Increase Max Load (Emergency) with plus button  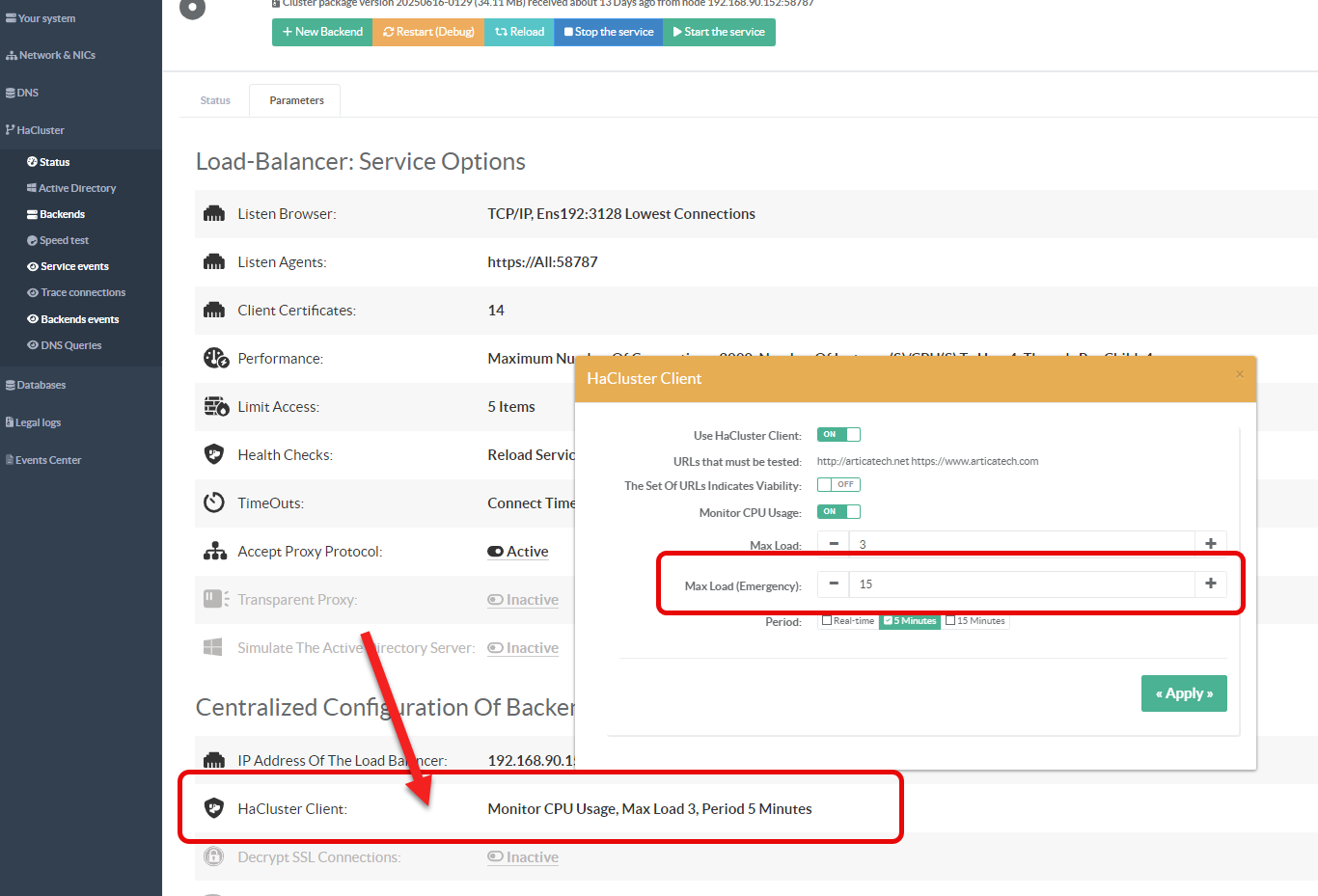click(x=1210, y=584)
